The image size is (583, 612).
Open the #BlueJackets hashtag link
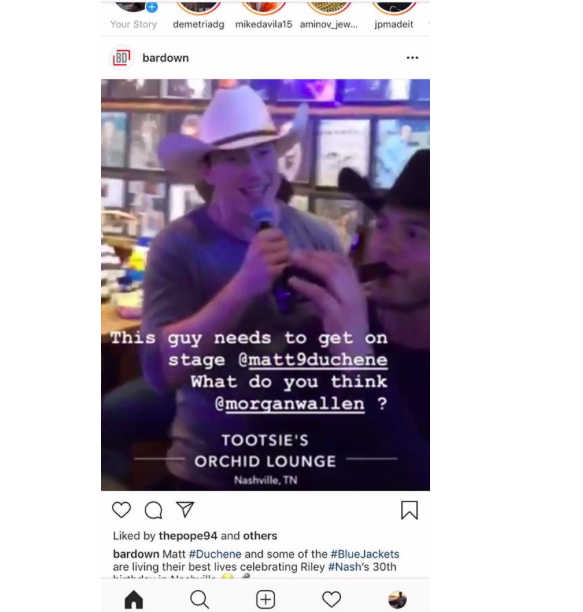[x=365, y=554]
